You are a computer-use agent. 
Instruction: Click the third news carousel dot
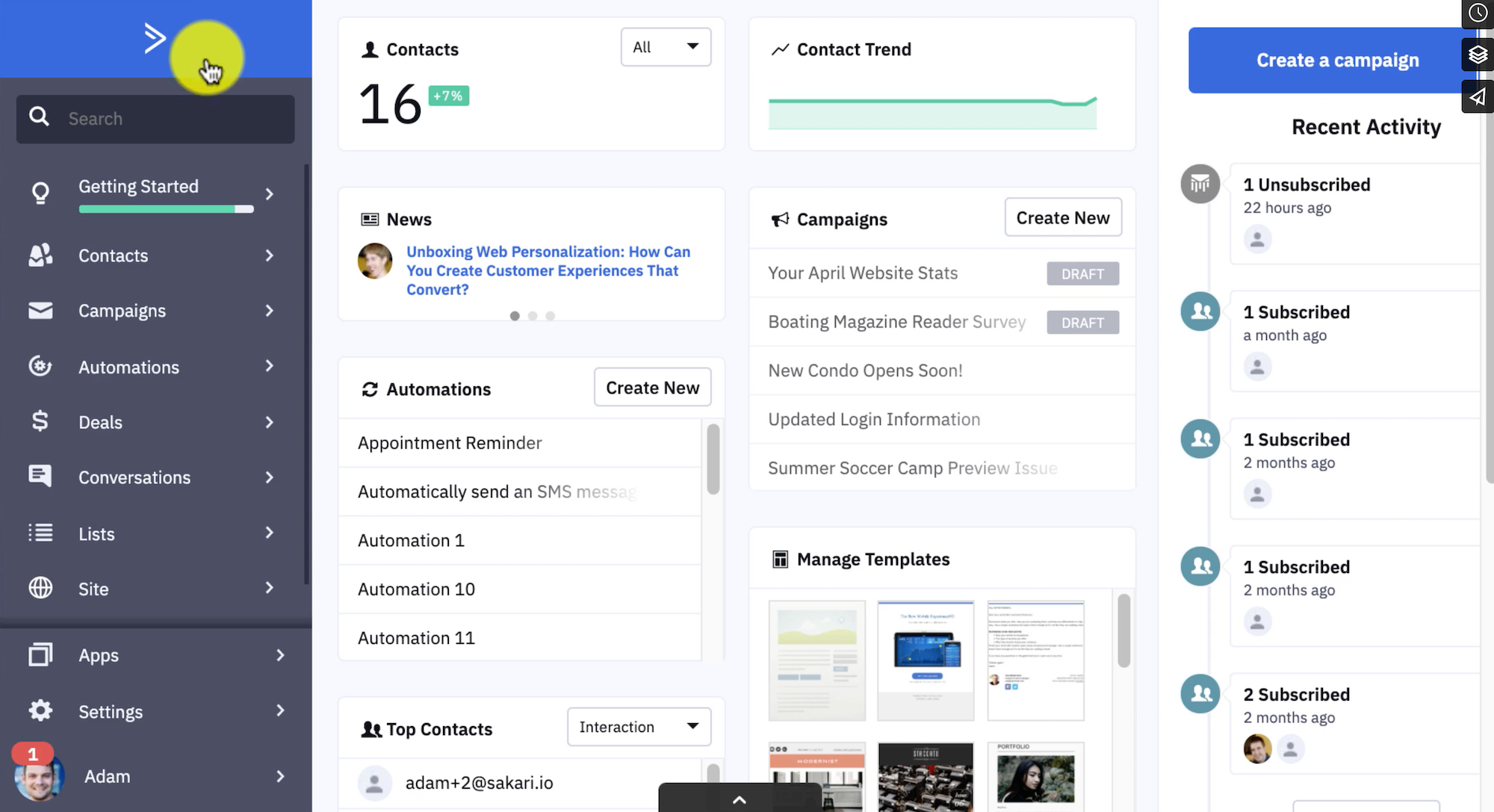[x=550, y=315]
